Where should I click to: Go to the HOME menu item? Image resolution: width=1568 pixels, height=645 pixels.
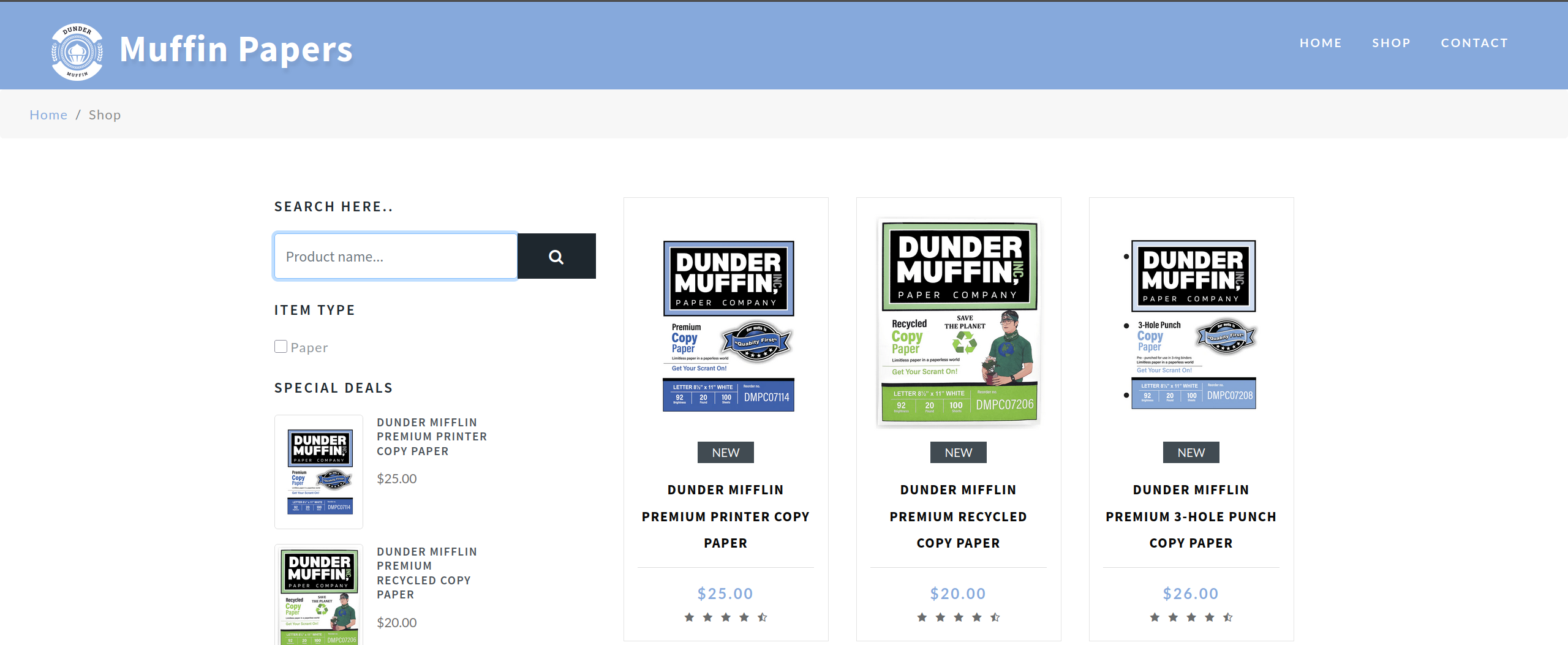pyautogui.click(x=1321, y=43)
